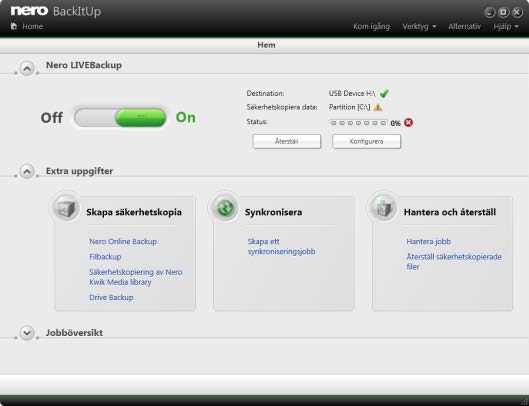Click the Hem page title
The width and height of the screenshot is (529, 406).
coord(266,45)
